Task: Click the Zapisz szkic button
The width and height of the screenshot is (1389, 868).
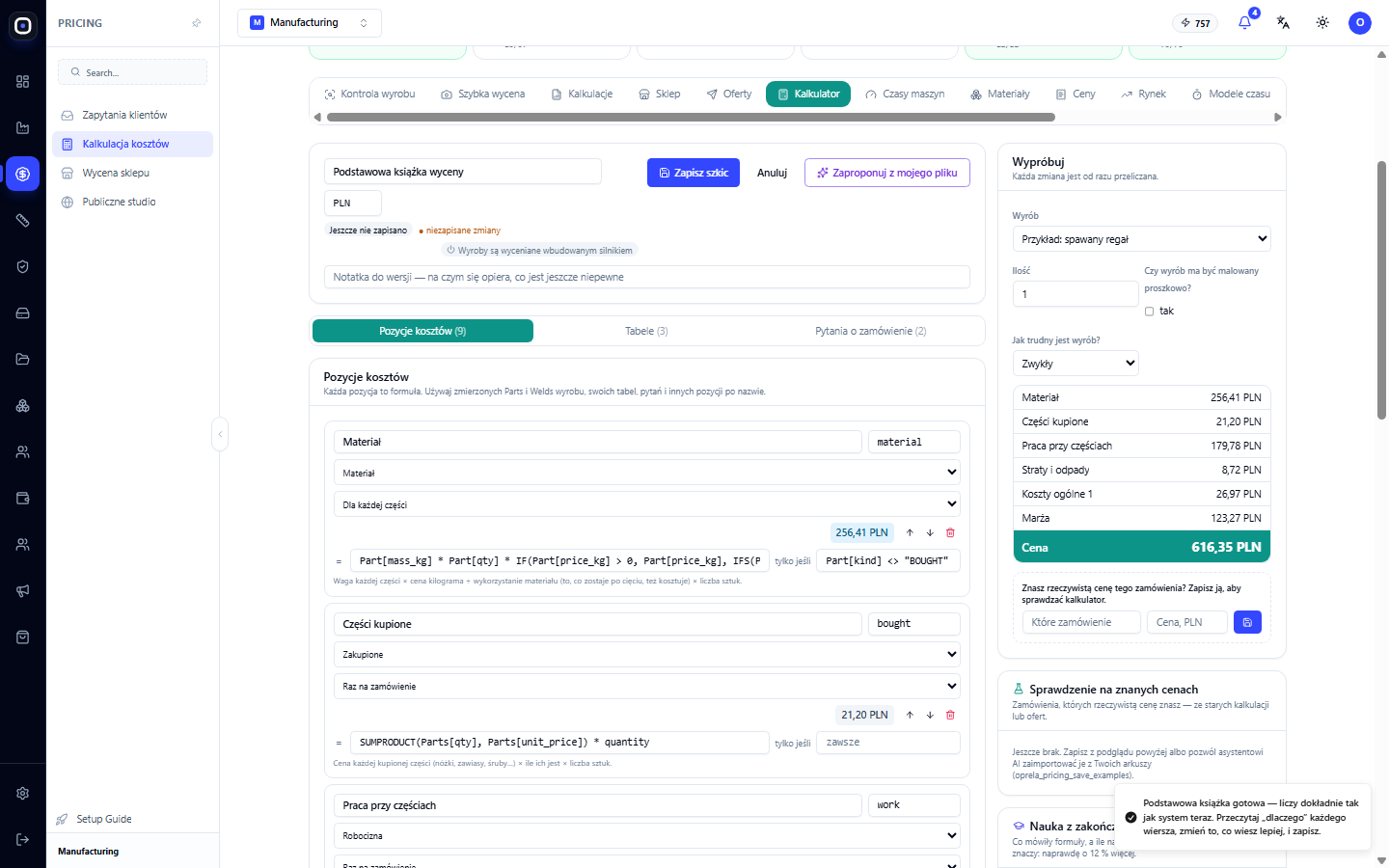Action: [x=694, y=173]
